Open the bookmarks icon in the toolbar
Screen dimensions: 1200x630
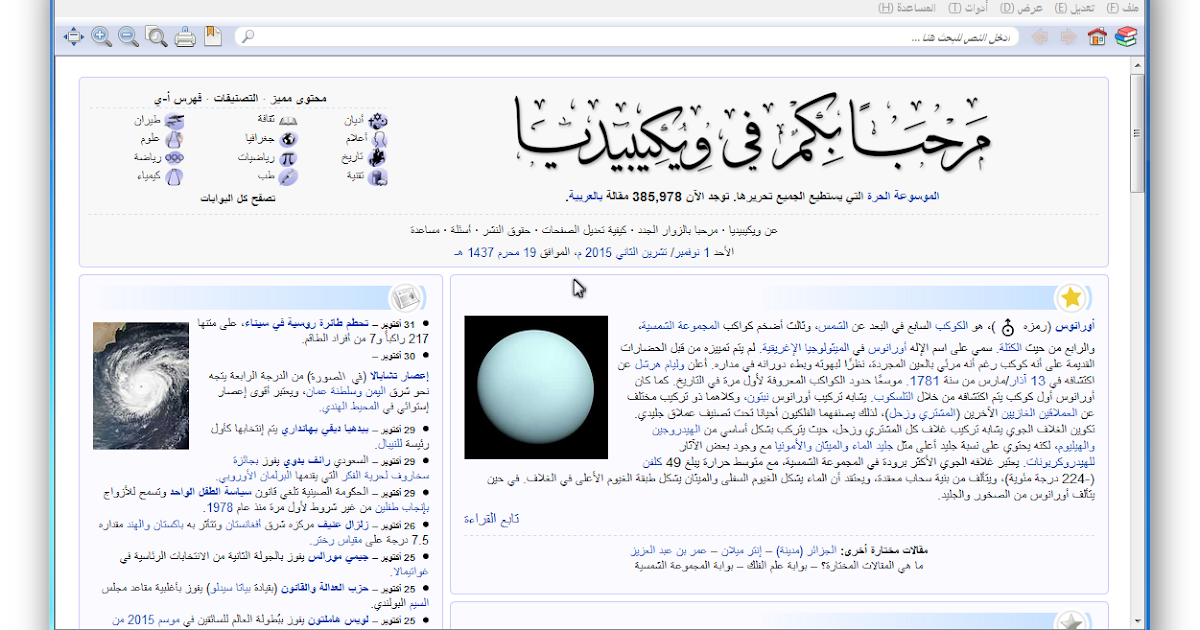[212, 37]
